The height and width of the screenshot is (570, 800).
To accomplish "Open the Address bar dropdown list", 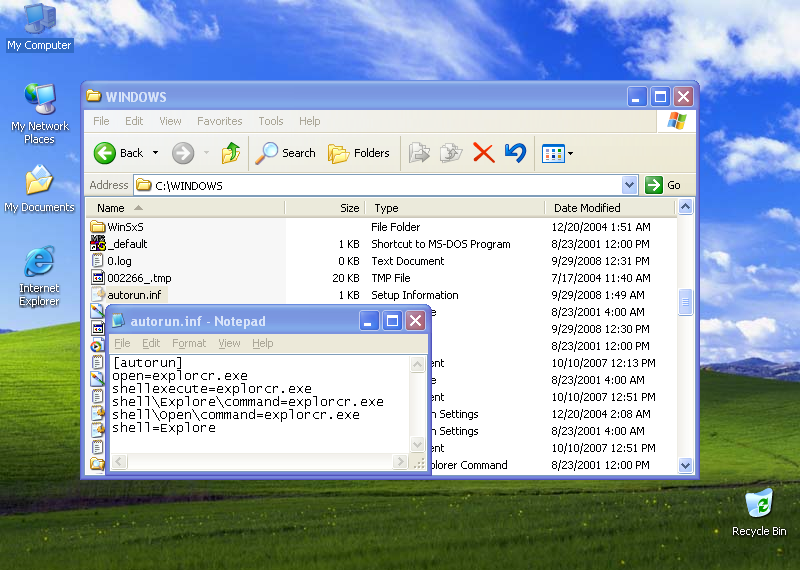I will [x=630, y=185].
